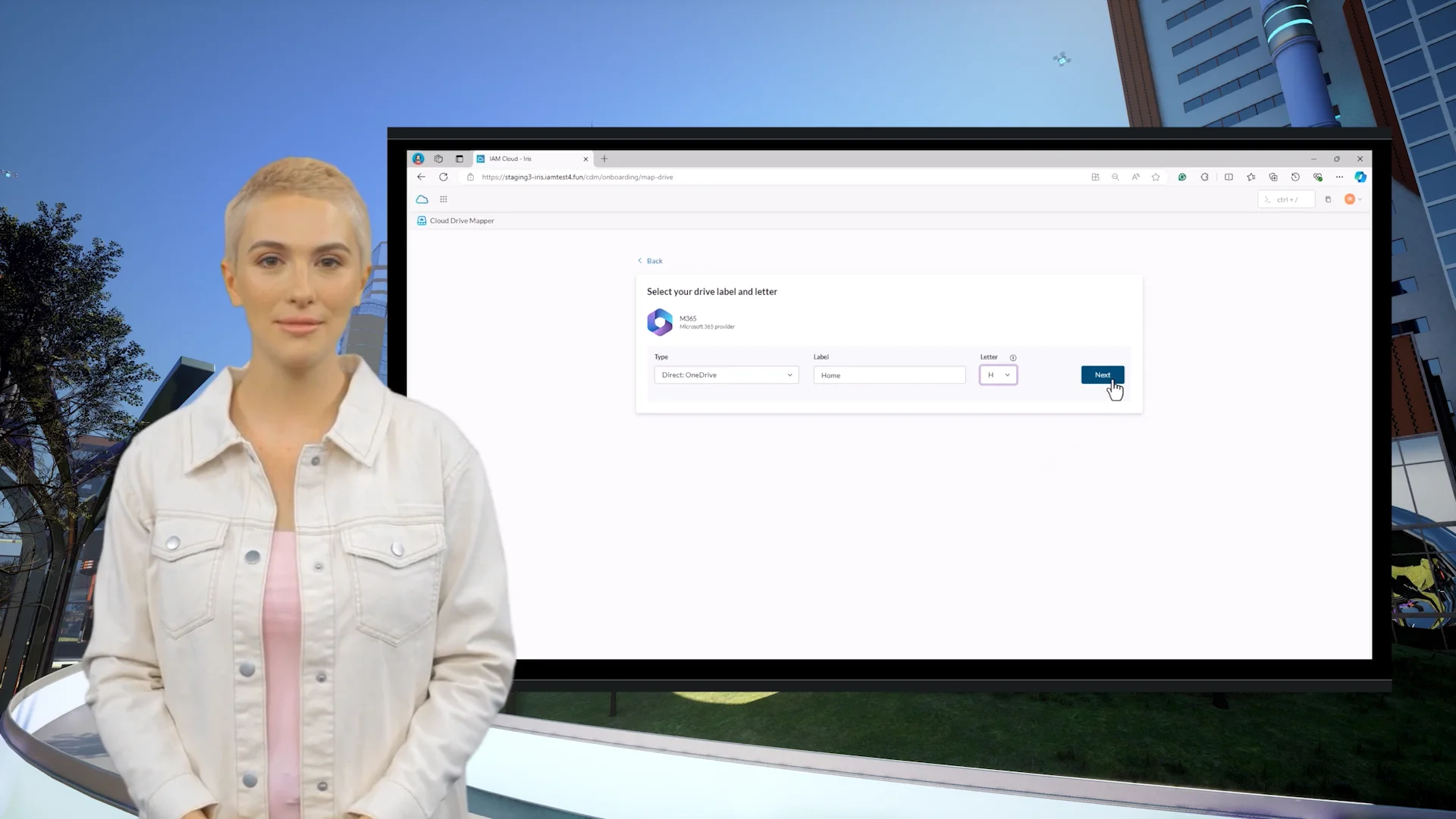Open the Settings and more ellipsis menu
The width and height of the screenshot is (1456, 819).
[x=1339, y=177]
